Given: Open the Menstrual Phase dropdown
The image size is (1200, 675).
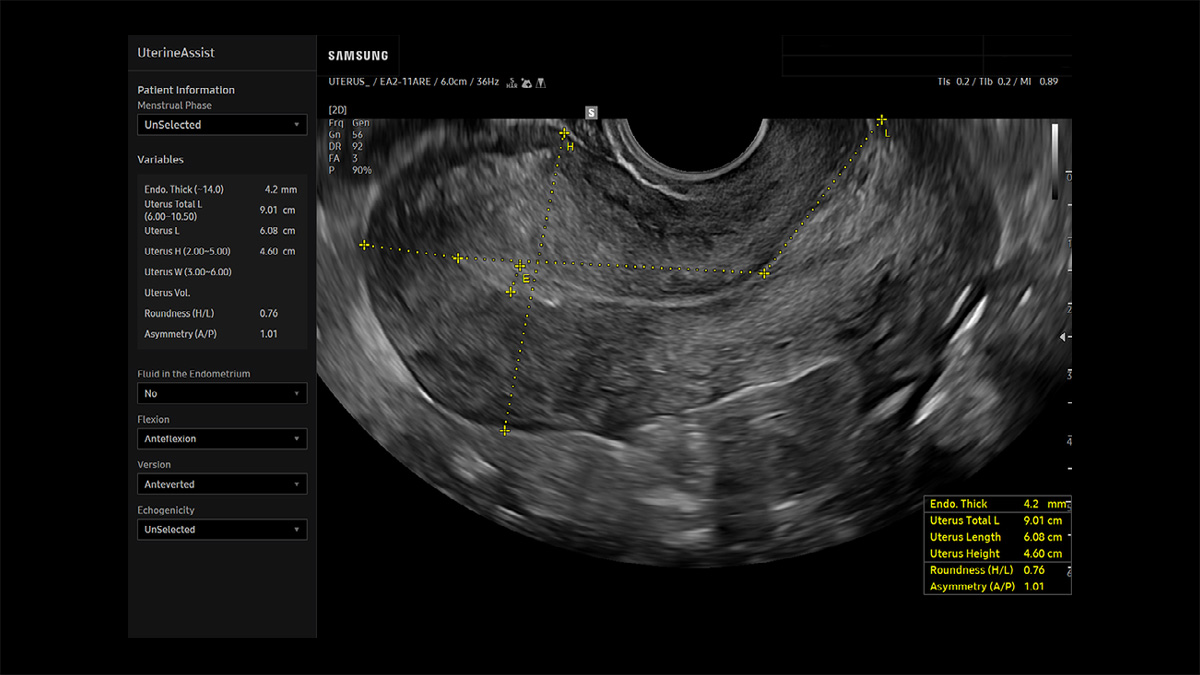Looking at the screenshot, I should (222, 125).
